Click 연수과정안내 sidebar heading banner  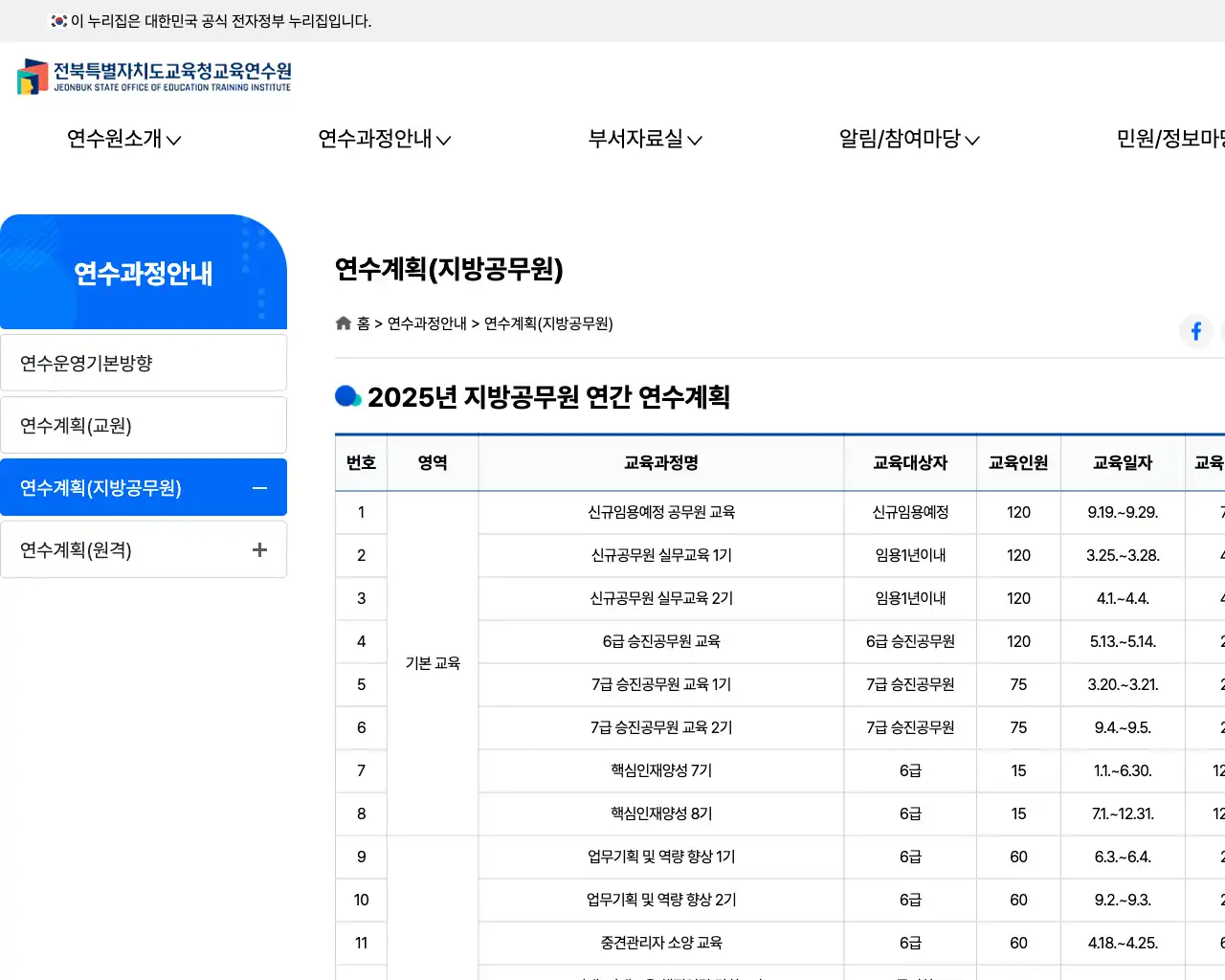(x=144, y=272)
